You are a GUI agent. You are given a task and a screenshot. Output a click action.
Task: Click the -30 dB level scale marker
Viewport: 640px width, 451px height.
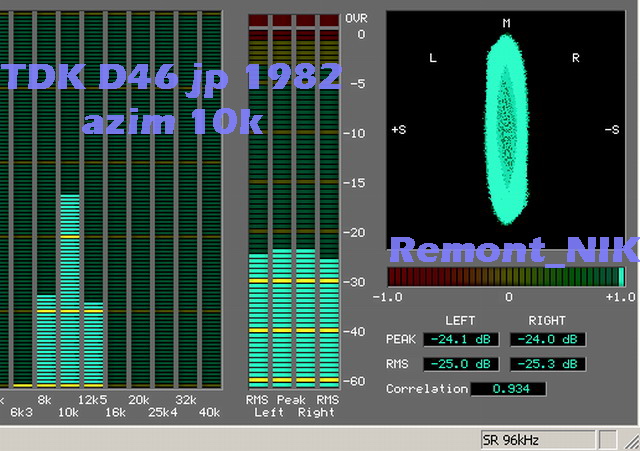click(x=355, y=283)
